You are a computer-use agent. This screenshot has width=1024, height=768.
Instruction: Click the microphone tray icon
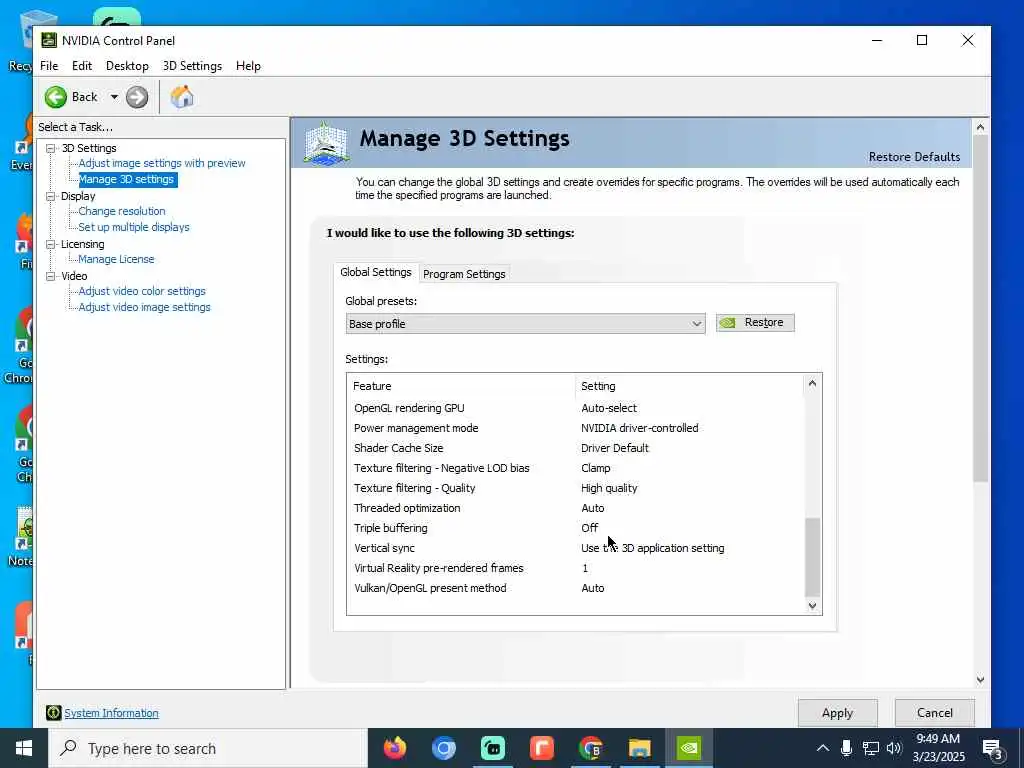point(846,748)
